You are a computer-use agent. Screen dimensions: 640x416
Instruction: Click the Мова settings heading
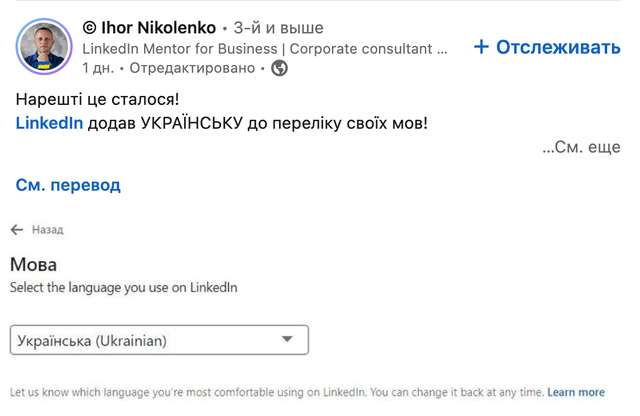pos(33,265)
